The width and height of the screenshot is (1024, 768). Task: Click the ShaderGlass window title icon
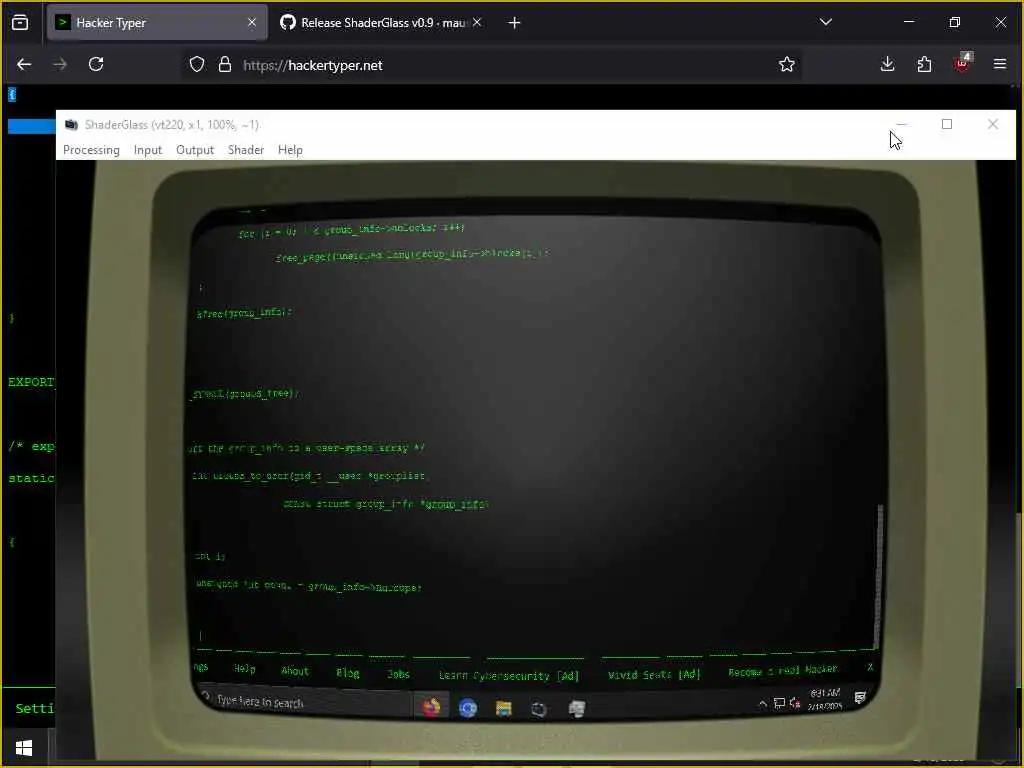(71, 125)
